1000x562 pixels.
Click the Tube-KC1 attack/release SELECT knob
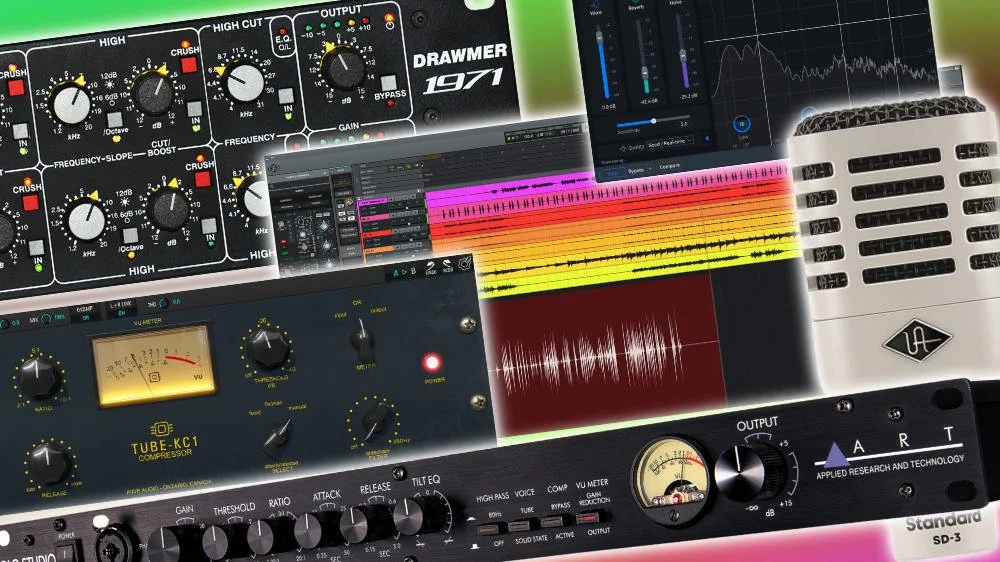click(x=278, y=436)
